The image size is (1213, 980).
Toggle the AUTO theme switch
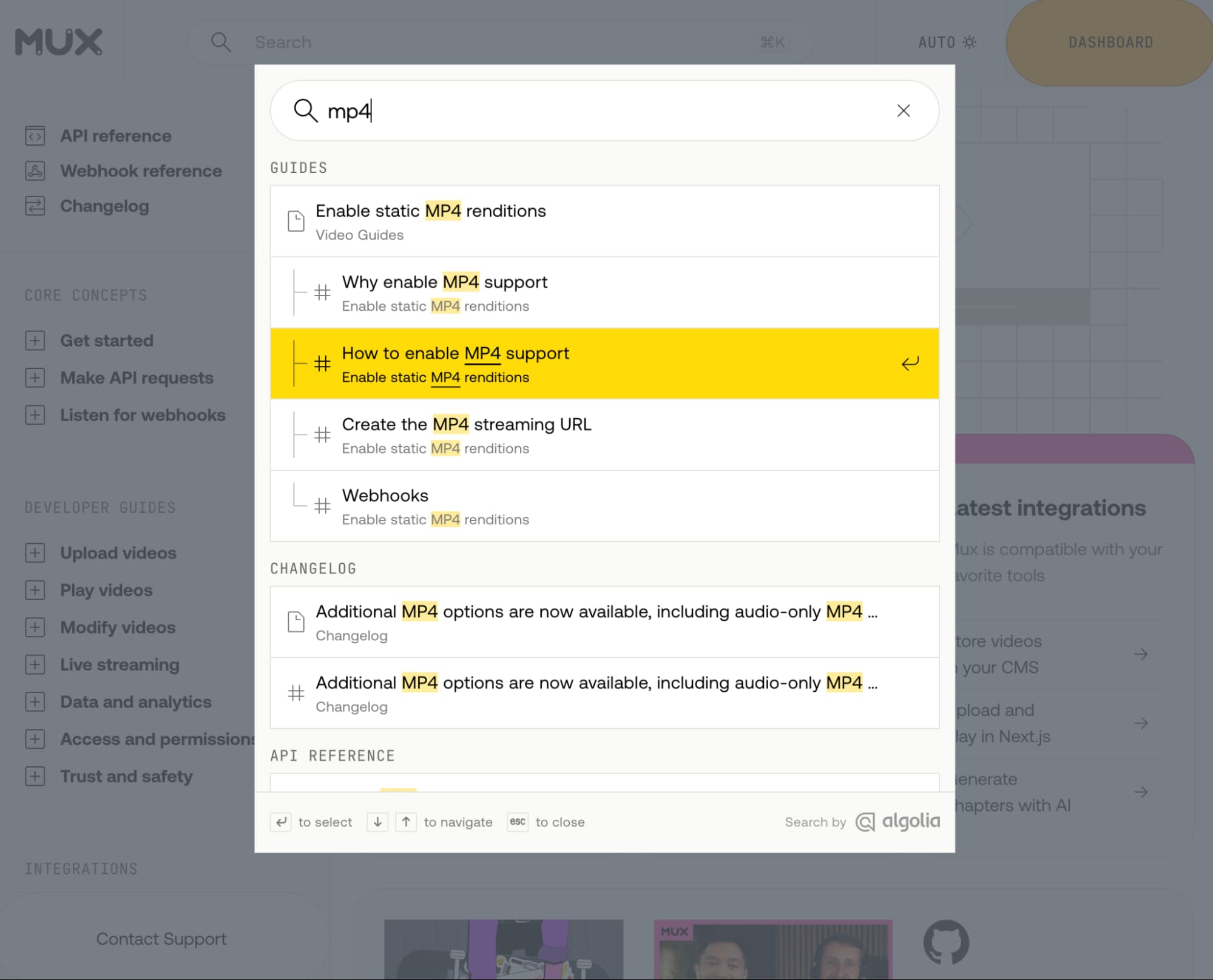947,42
